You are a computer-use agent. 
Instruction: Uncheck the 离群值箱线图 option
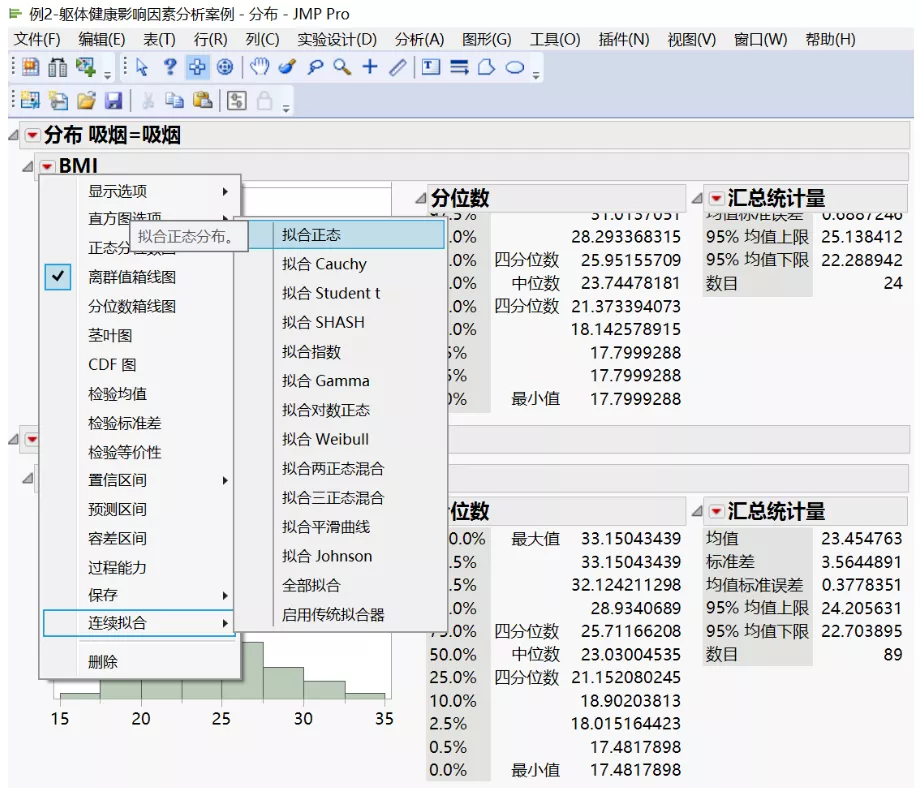tap(58, 277)
